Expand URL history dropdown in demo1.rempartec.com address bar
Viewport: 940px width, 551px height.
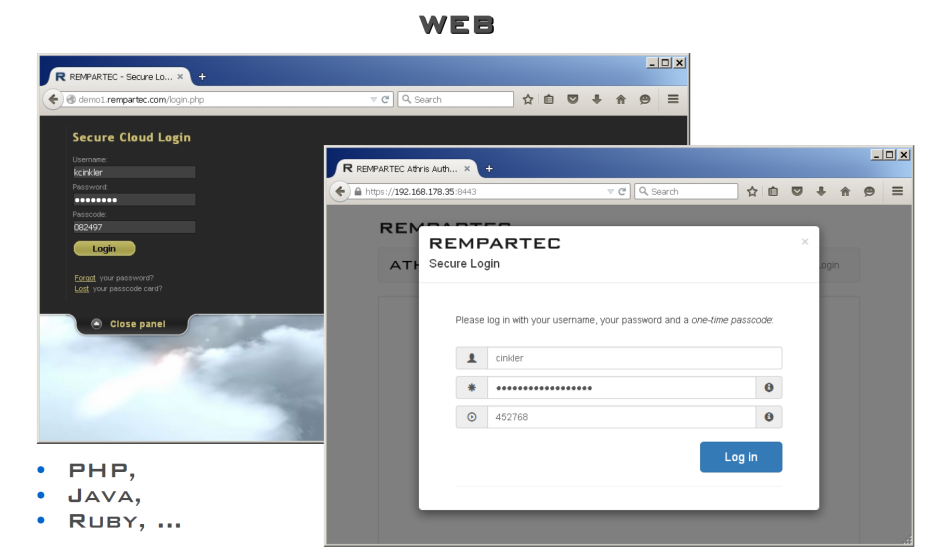(x=373, y=100)
